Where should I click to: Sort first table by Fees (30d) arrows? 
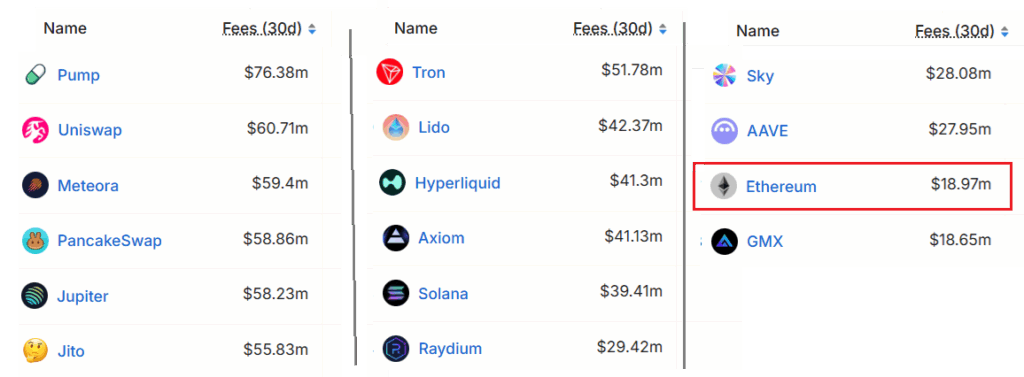tap(312, 29)
